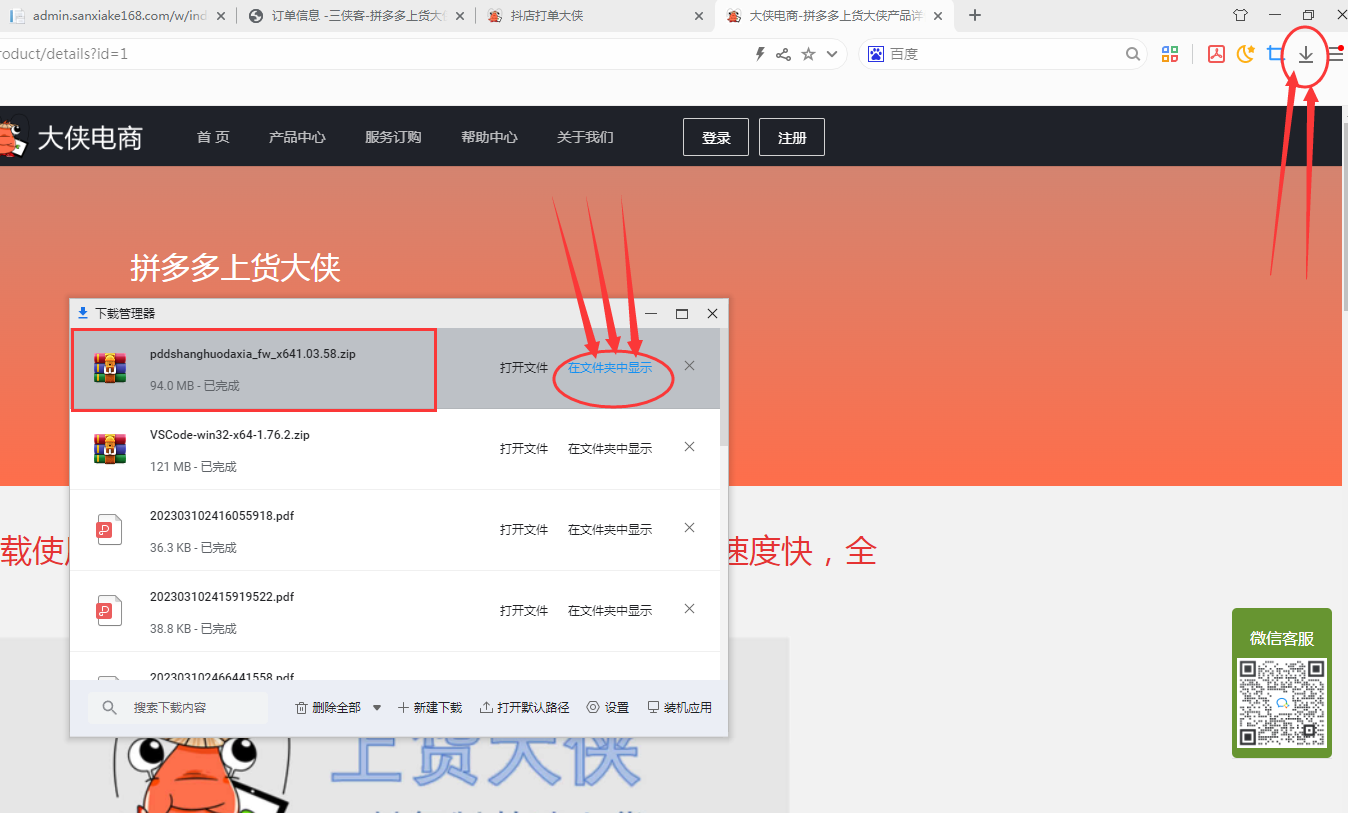This screenshot has height=813, width=1348.
Task: Bookmark this page with the star icon
Action: 808,54
